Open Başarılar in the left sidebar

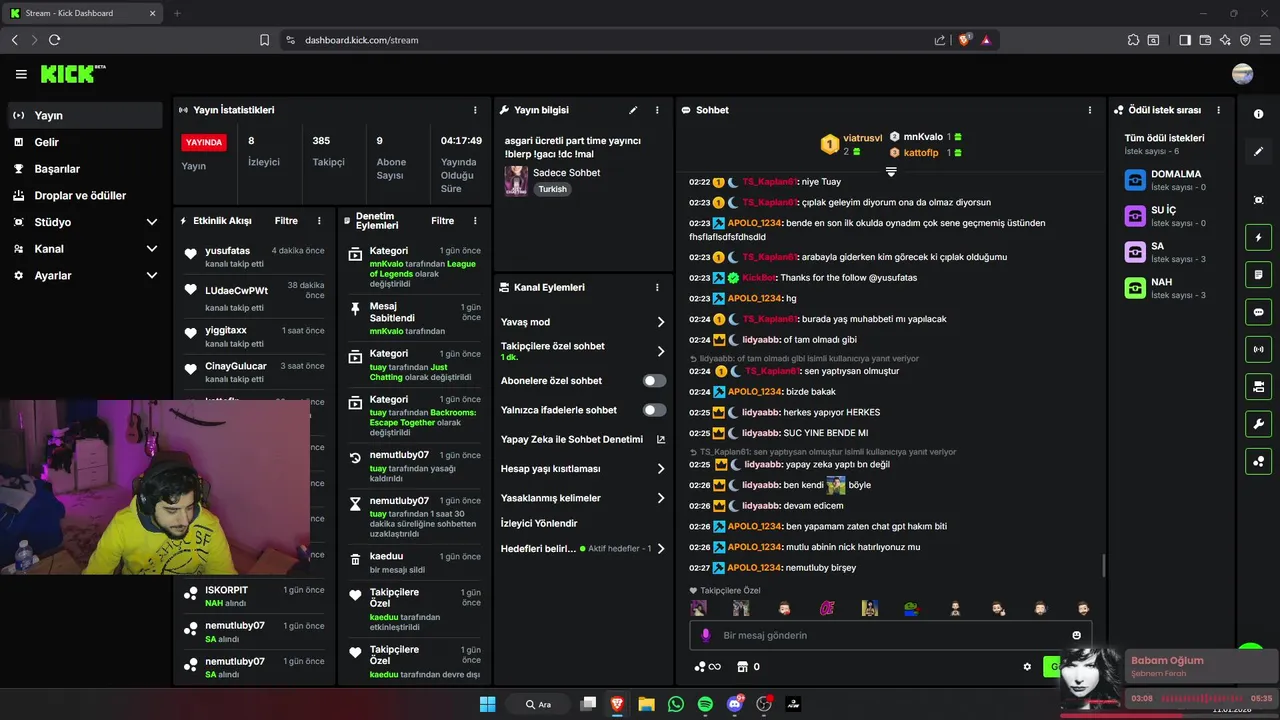tap(85, 169)
